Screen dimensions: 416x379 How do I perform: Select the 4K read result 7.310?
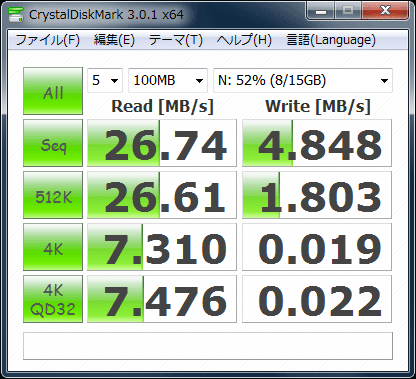point(162,247)
